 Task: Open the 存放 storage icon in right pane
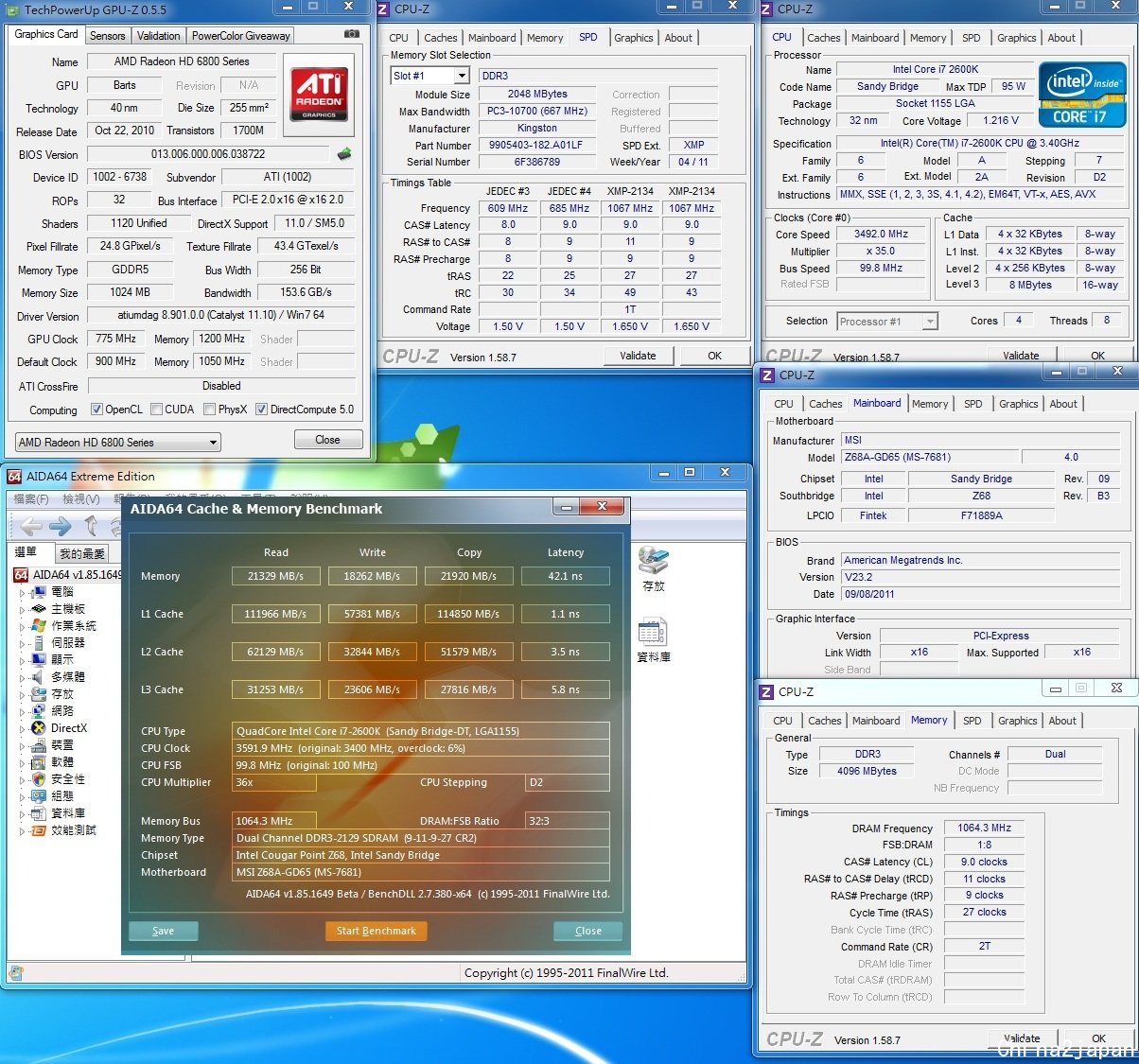point(653,560)
